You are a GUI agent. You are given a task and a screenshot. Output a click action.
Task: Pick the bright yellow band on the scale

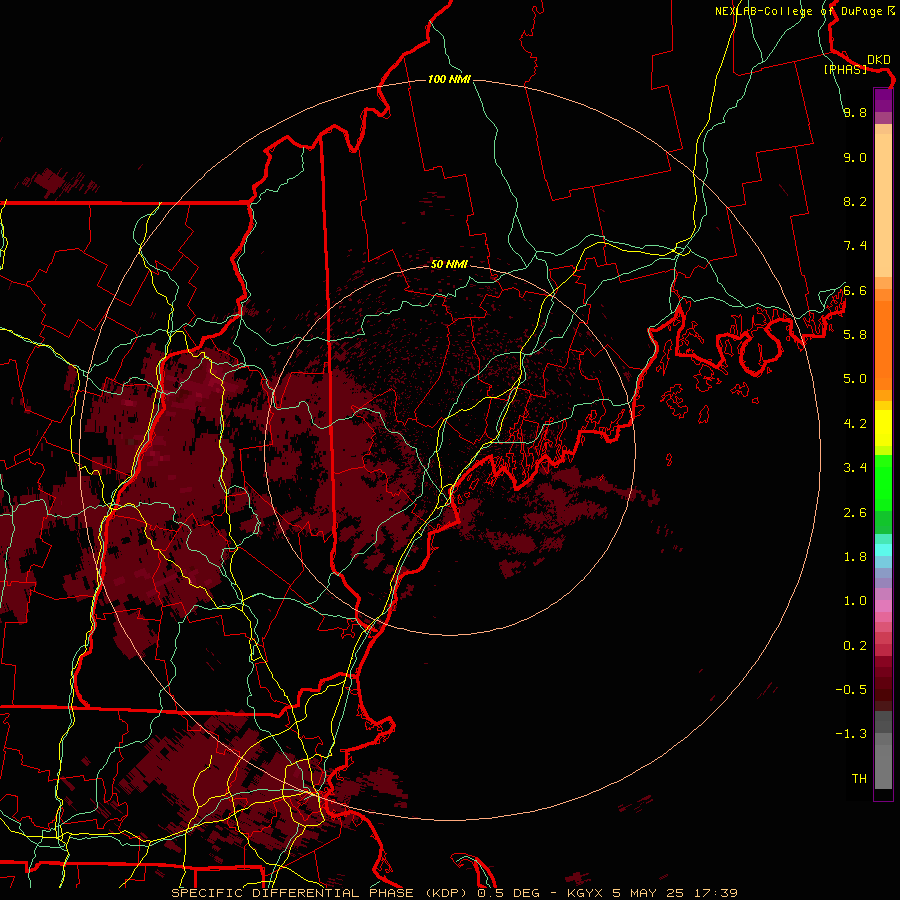pos(883,428)
